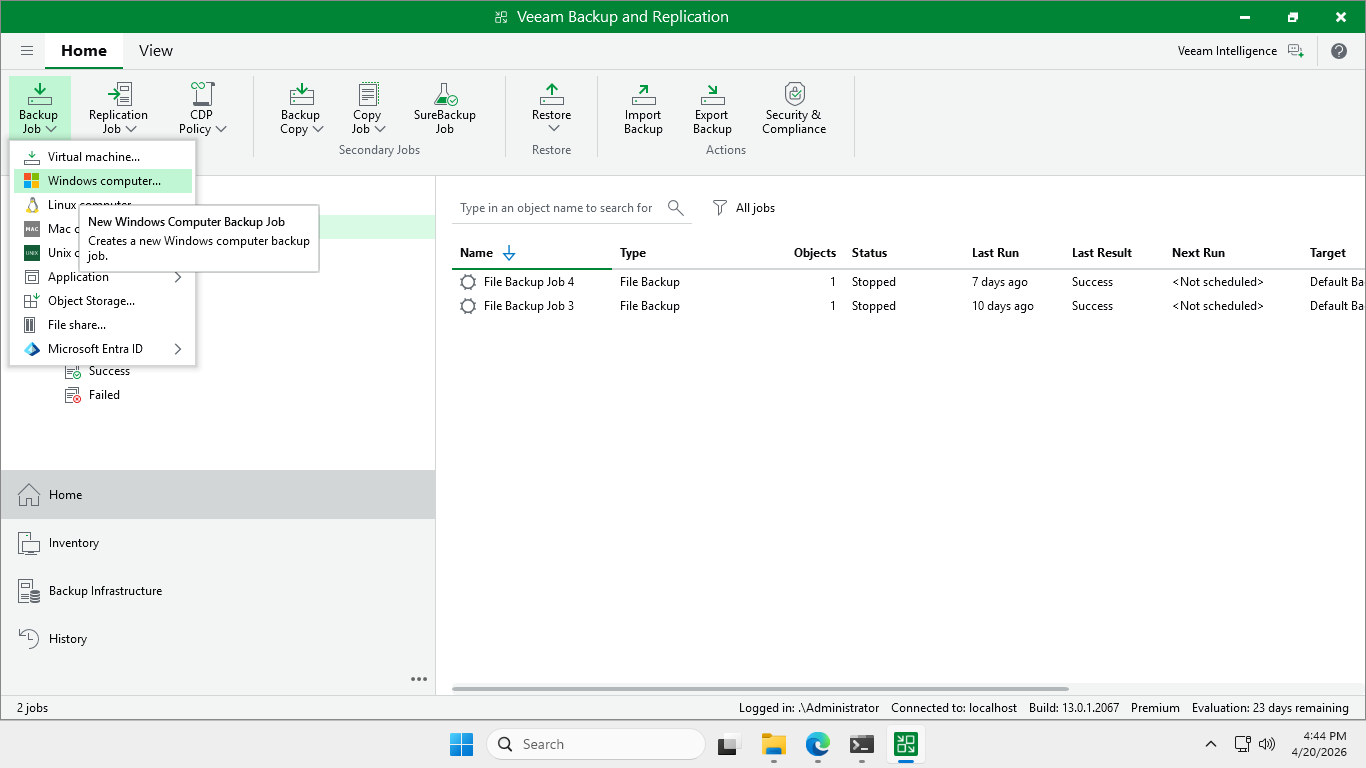This screenshot has width=1366, height=768.
Task: Sort jobs by the Name column
Action: pos(476,253)
